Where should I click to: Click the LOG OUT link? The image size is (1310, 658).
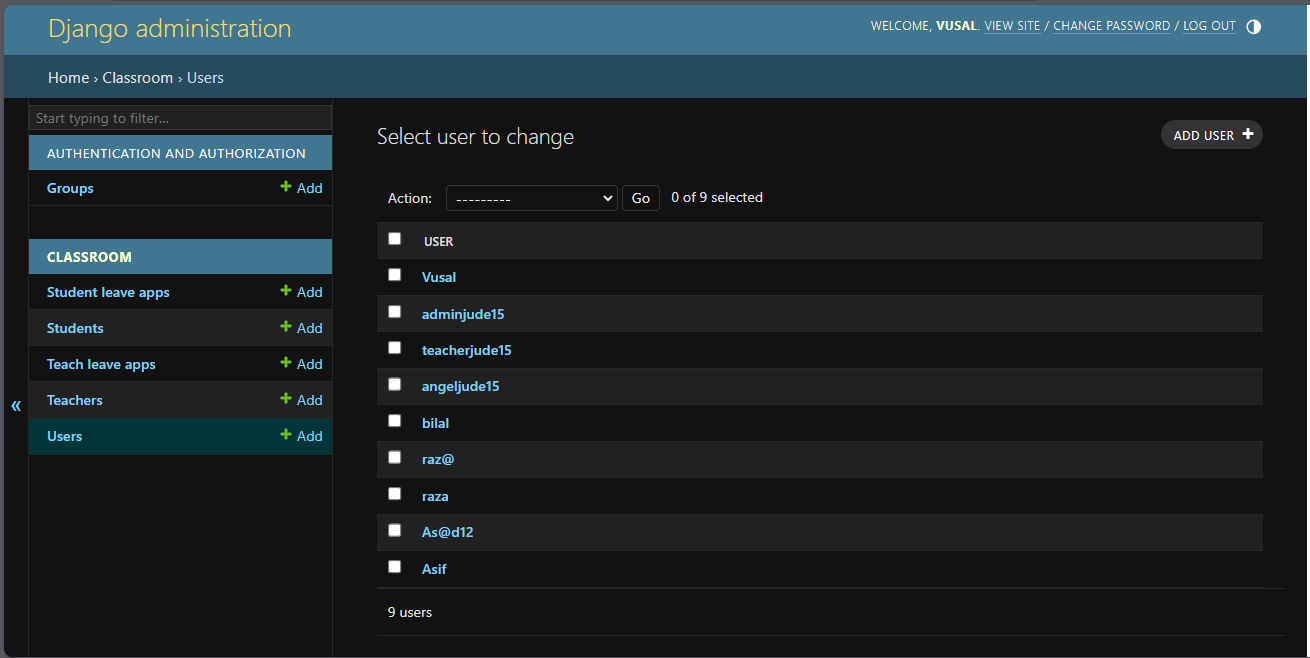(1209, 26)
